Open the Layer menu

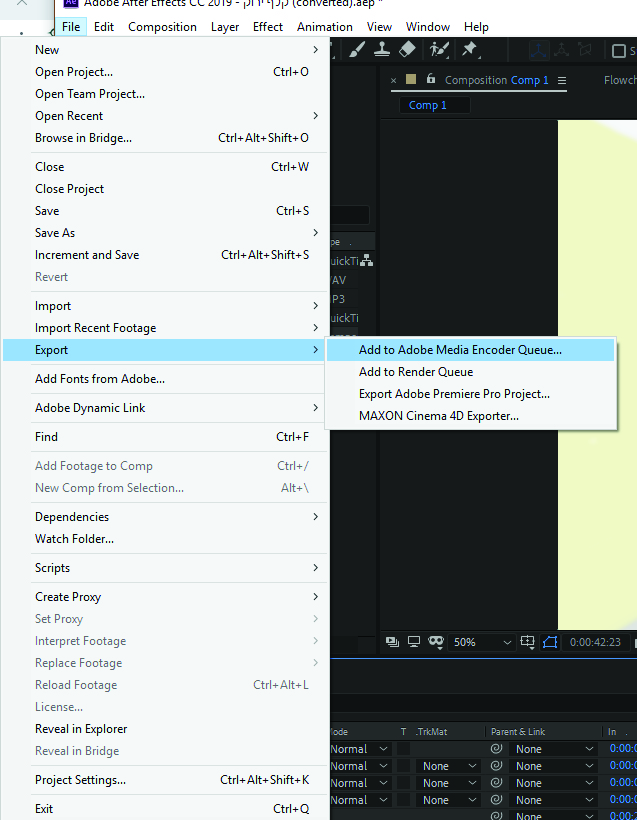pos(225,27)
